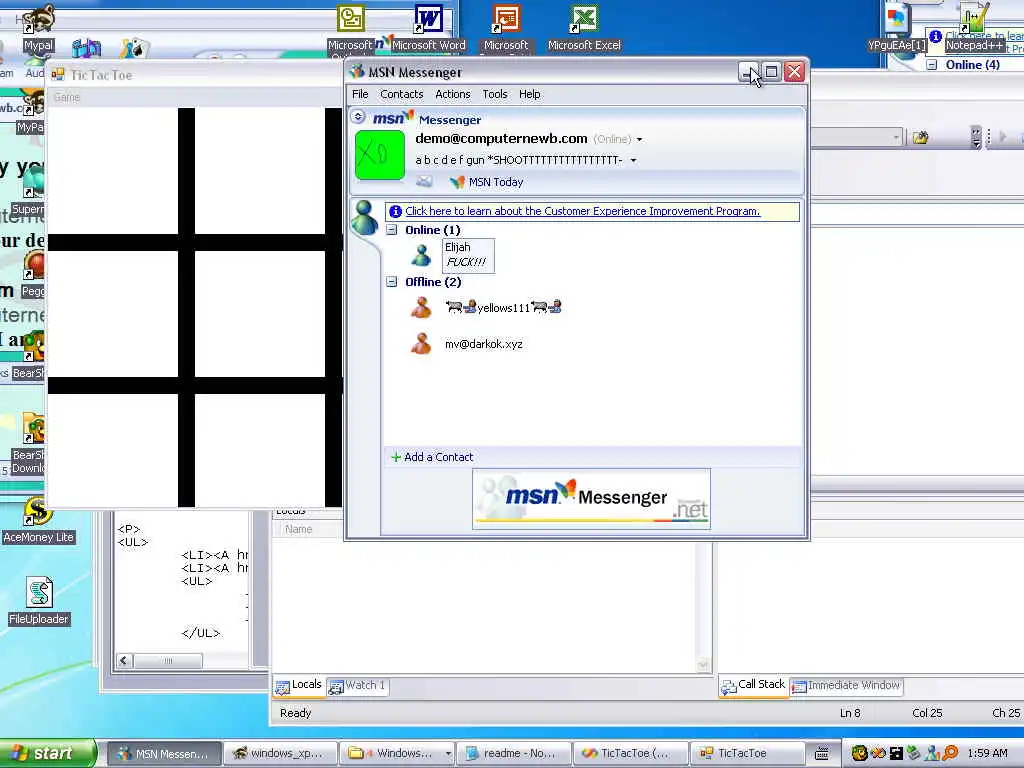Select the mv@darkok.xyz contact icon
The height and width of the screenshot is (768, 1024).
(421, 344)
